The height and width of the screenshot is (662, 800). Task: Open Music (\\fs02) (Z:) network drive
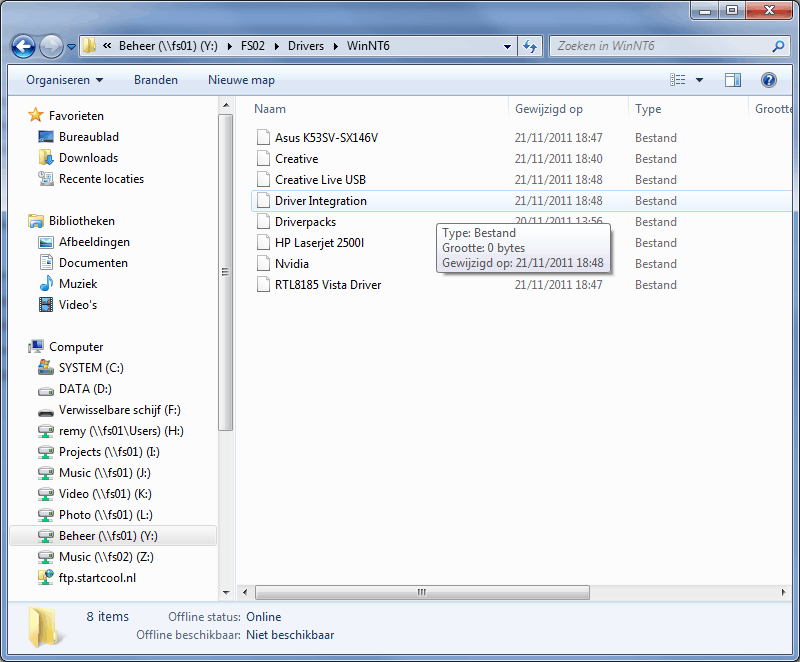(106, 556)
